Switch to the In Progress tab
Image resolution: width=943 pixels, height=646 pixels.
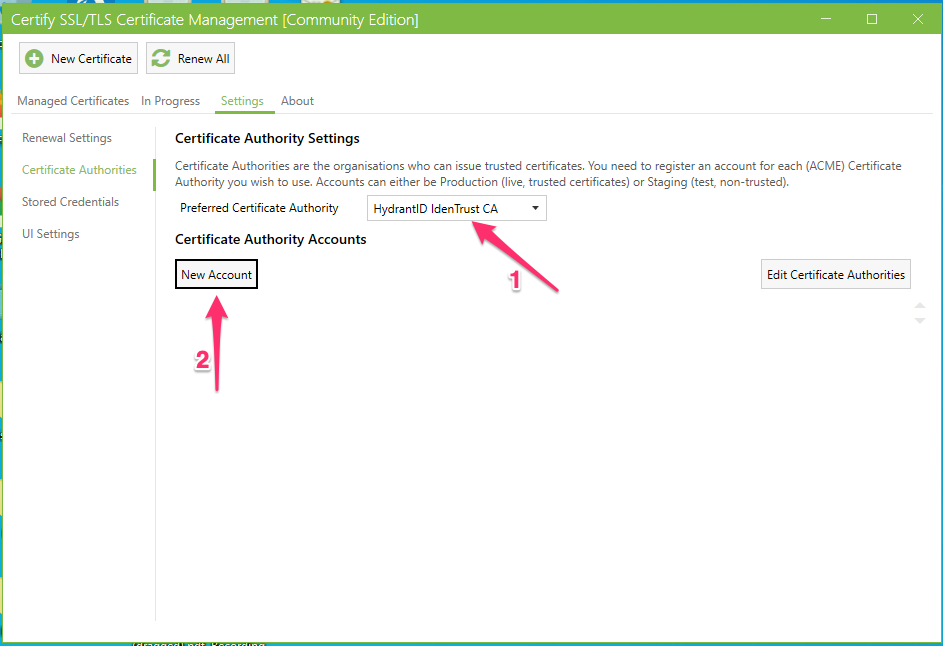point(170,101)
